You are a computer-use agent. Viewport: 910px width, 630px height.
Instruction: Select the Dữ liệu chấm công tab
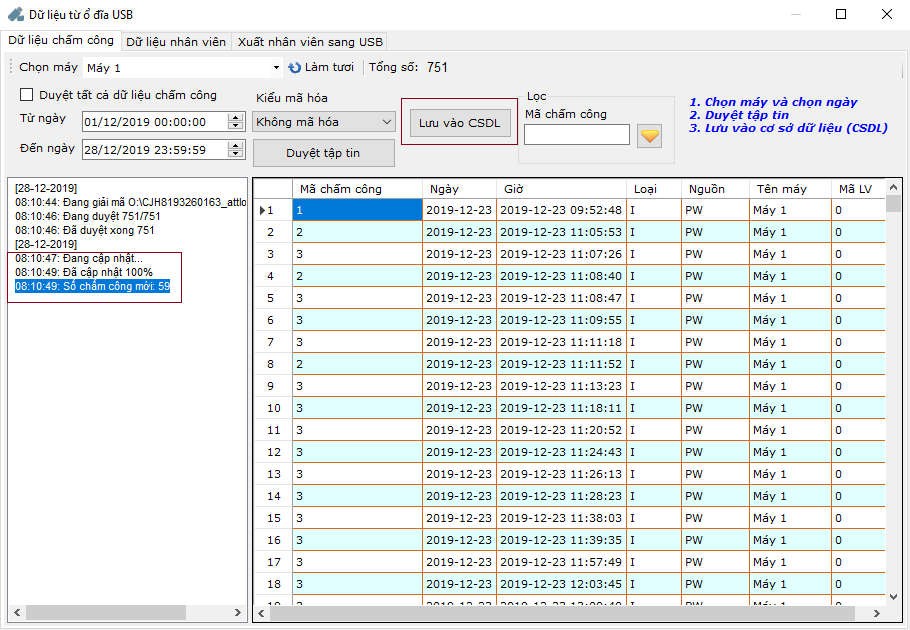click(61, 41)
